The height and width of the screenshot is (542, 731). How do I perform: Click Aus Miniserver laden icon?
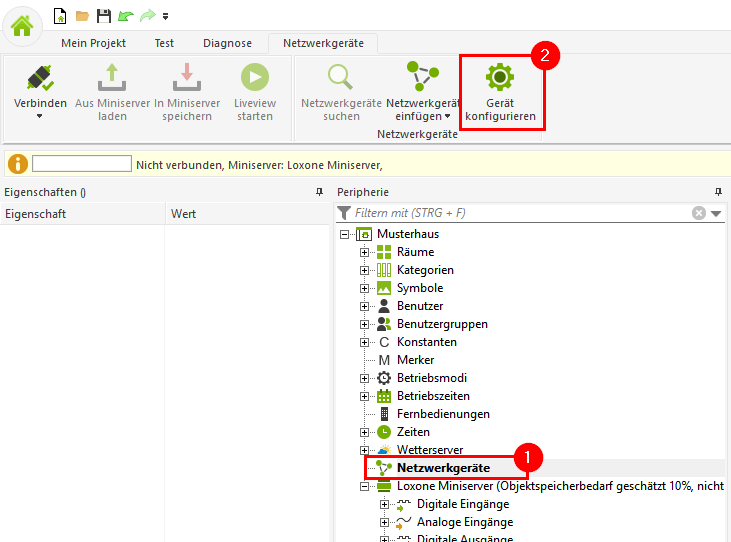click(112, 77)
